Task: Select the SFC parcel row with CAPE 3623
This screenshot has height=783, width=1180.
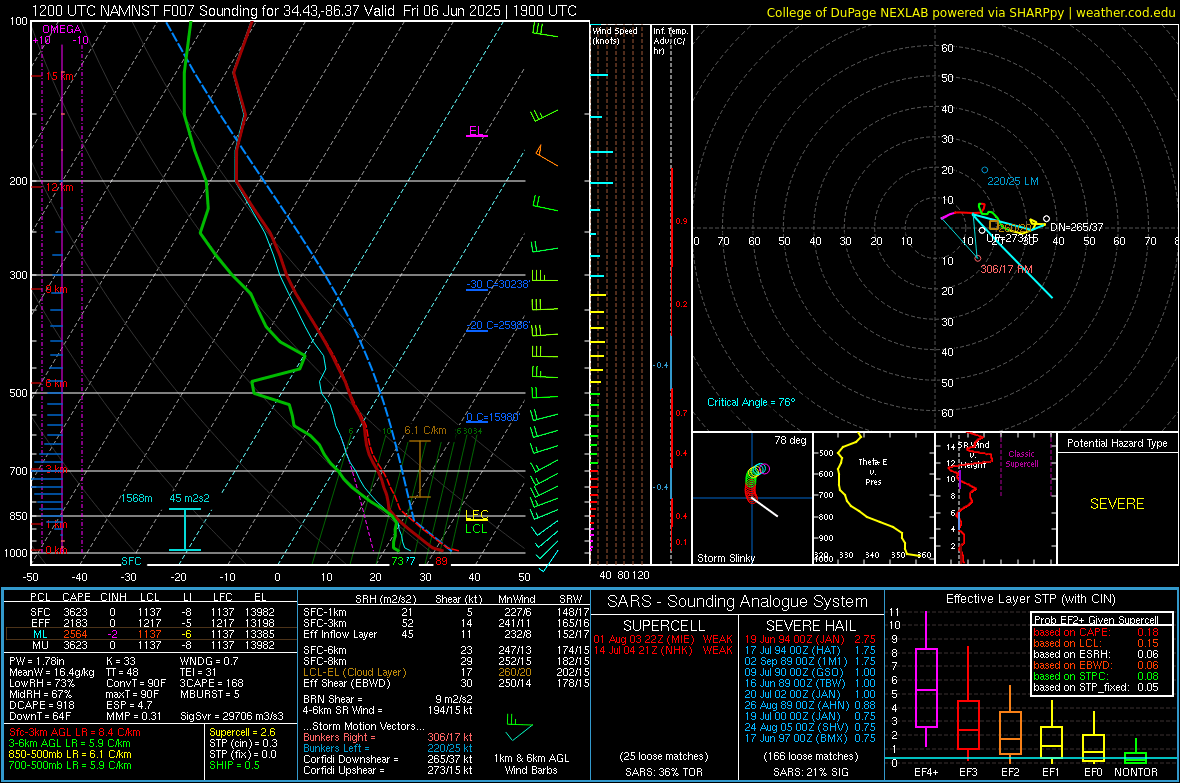Action: pyautogui.click(x=151, y=612)
